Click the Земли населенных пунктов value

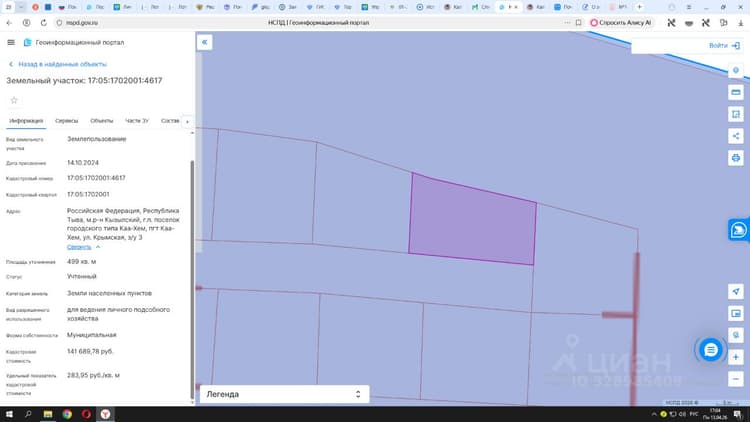(x=109, y=293)
